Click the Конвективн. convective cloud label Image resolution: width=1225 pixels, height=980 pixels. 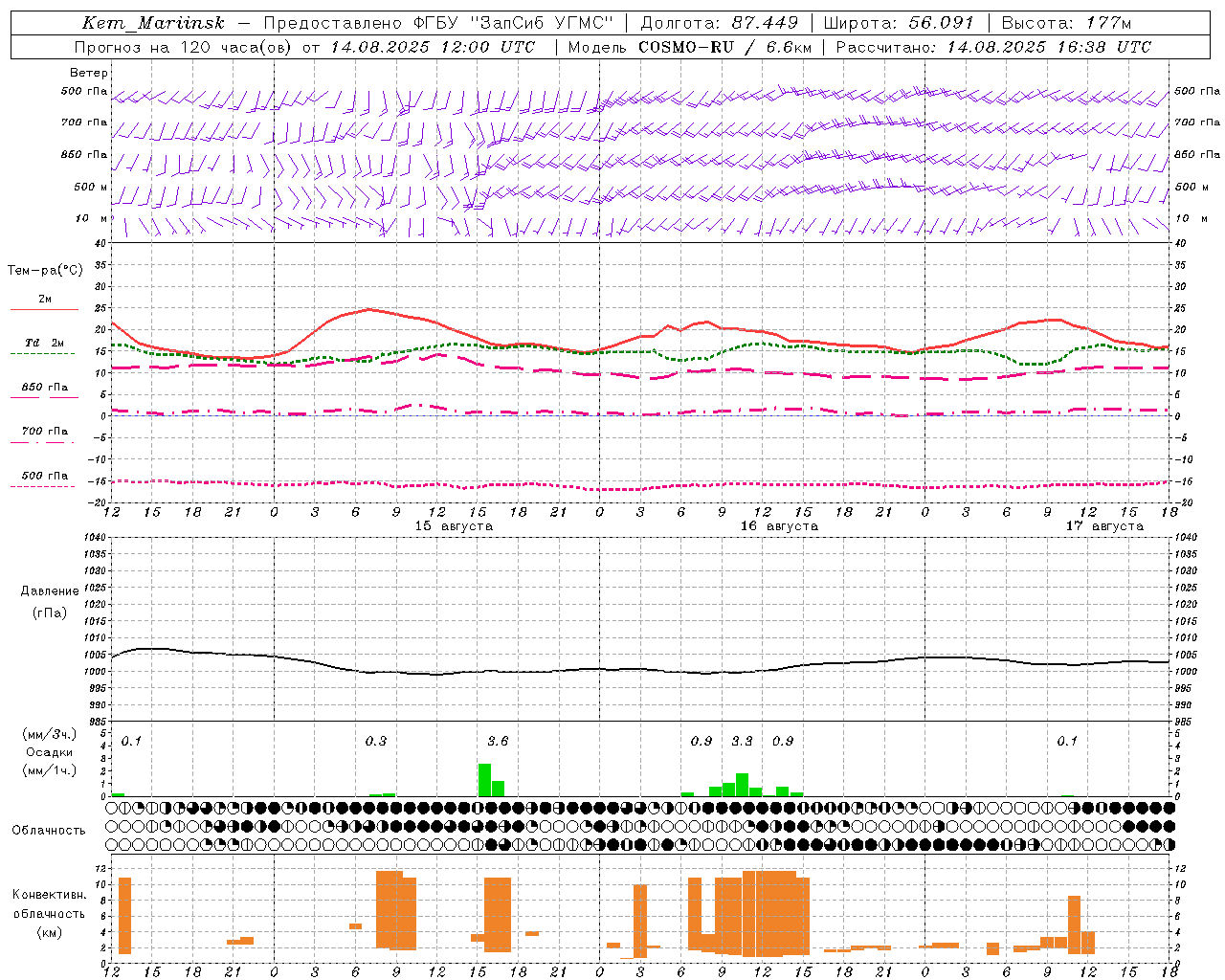49,895
